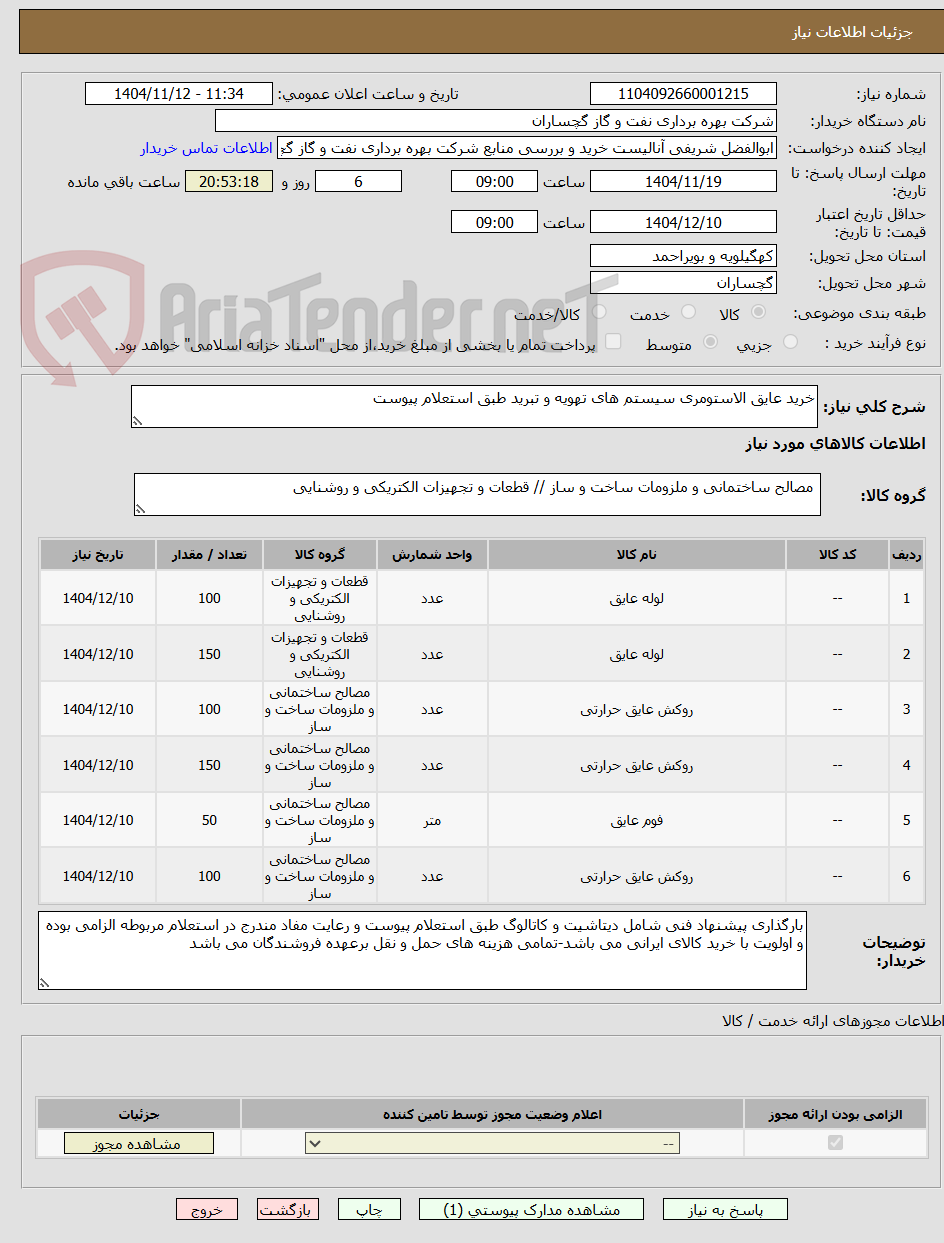Select the جزیی purchase type radio
Screen dimensions: 944x1243
click(790, 343)
